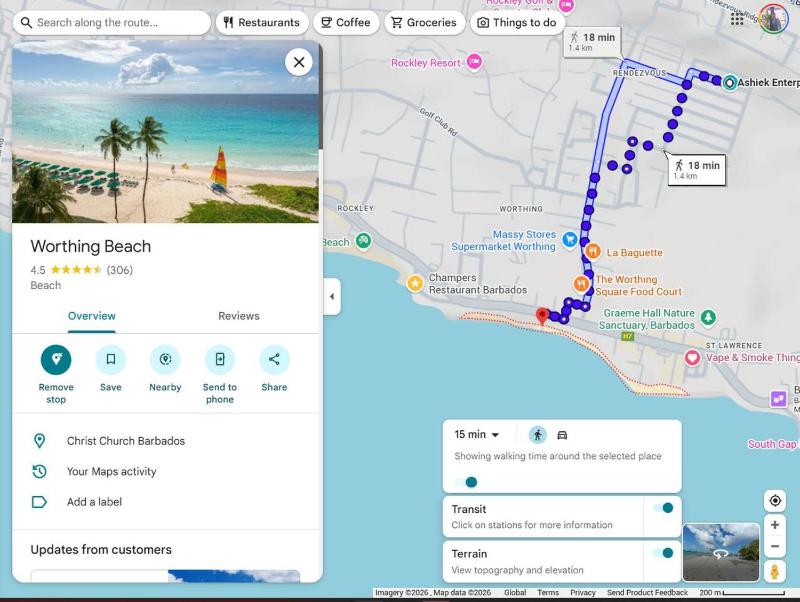Image resolution: width=800 pixels, height=602 pixels.
Task: Zoom in the map with plus
Action: (x=774, y=525)
